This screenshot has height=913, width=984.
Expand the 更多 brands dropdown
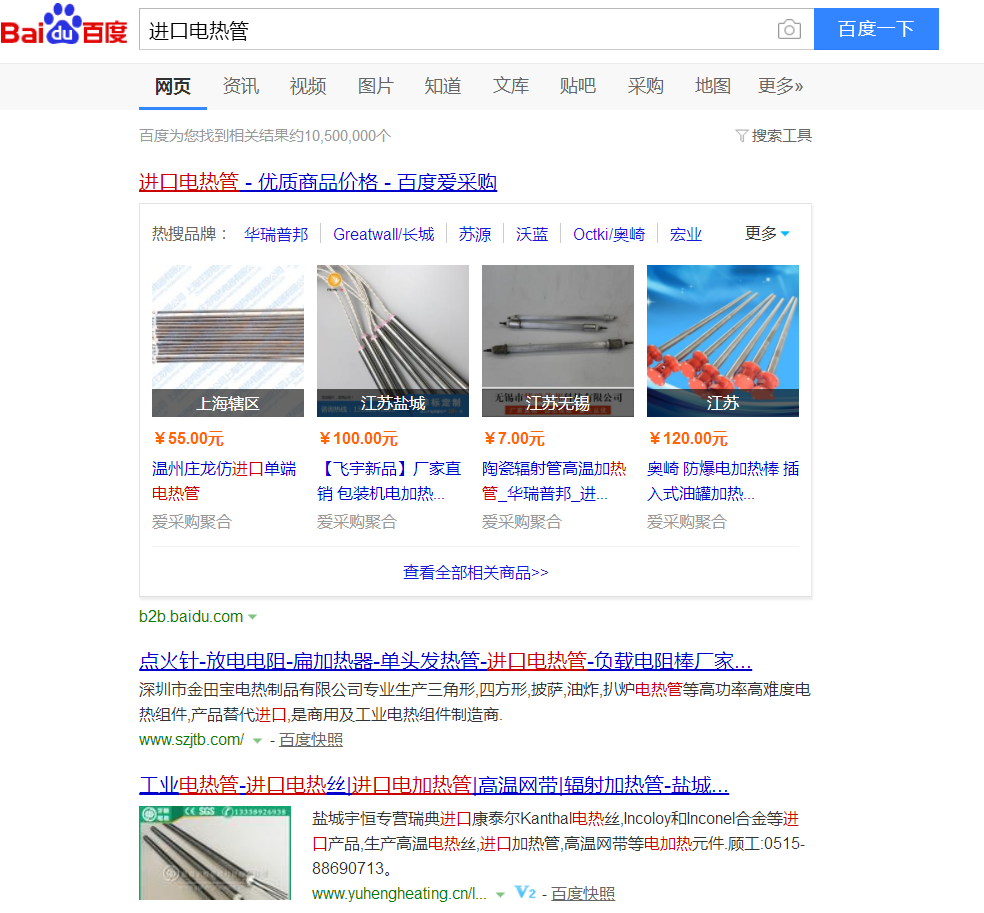[767, 233]
